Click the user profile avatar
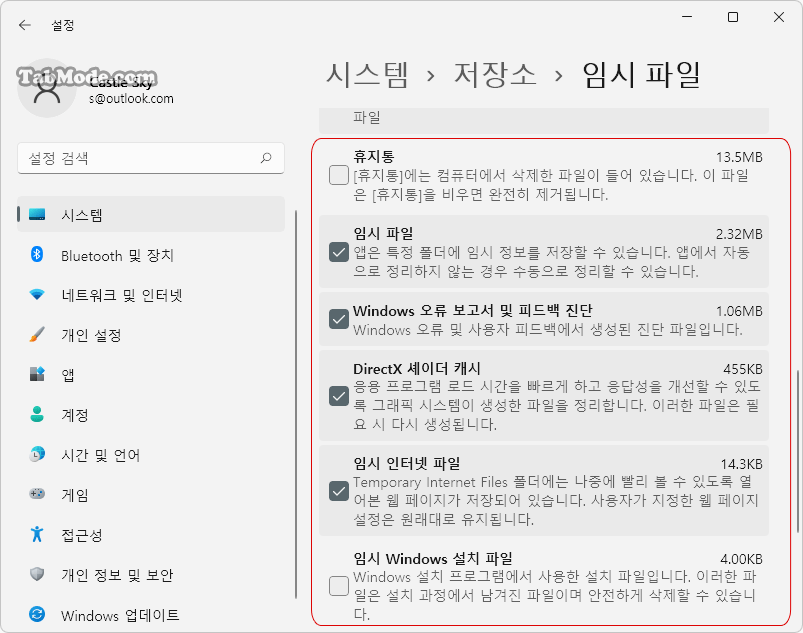Screen dimensions: 803x633 [x=47, y=88]
